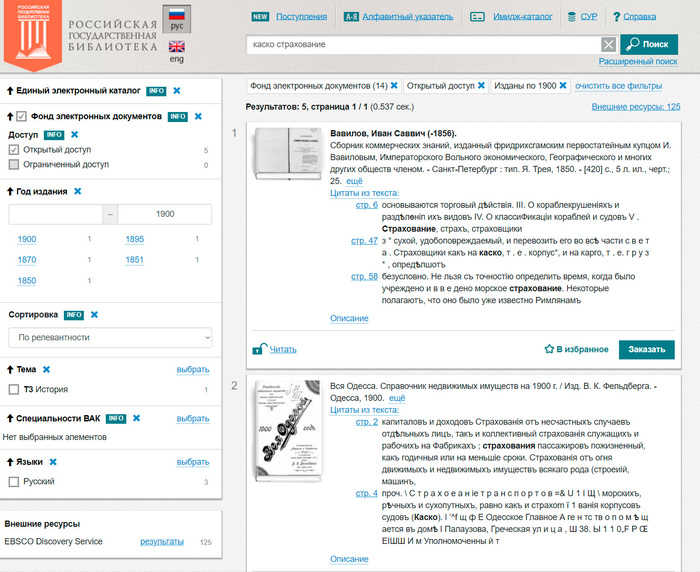Viewport: 700px width, 572px height.
Task: Click the NEW Поступления icon
Action: click(x=260, y=17)
